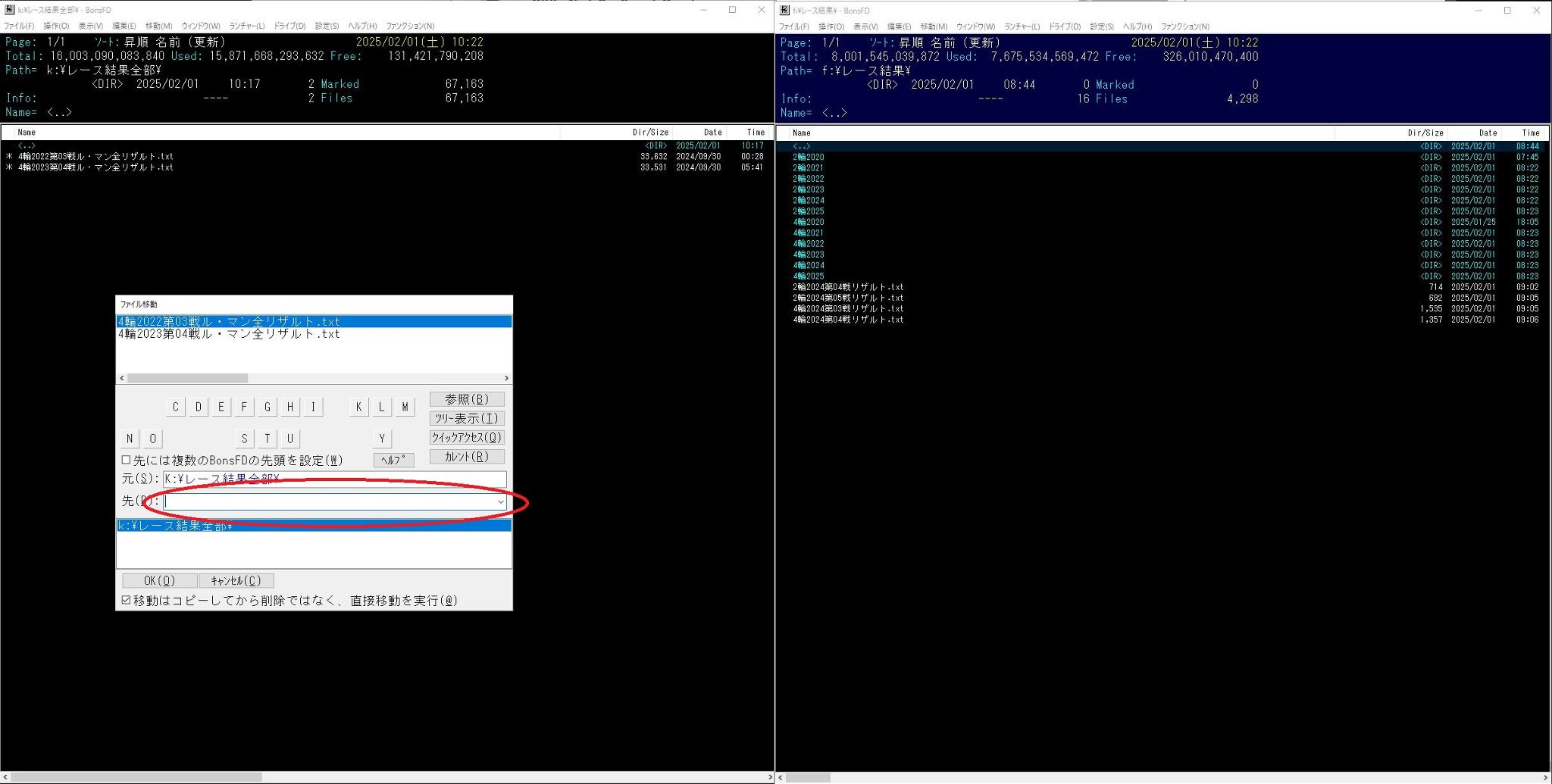Open クイックアクセス(Q) quick access button

[466, 437]
